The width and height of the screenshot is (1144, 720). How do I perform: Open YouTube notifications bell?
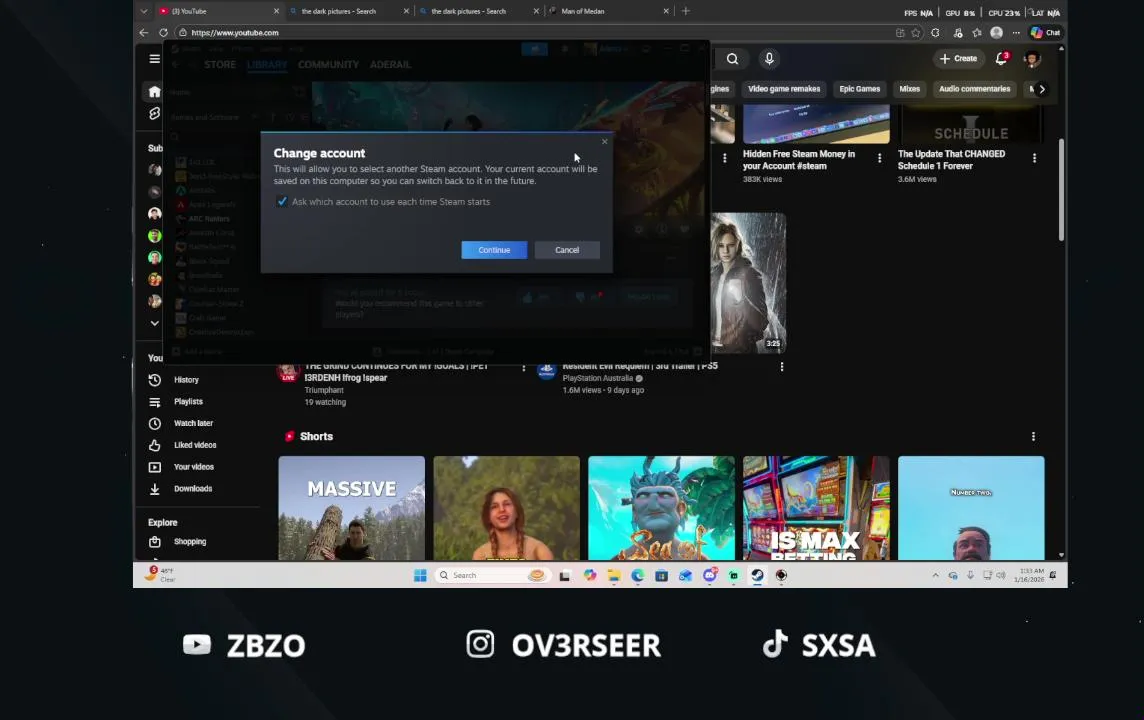coord(1002,58)
